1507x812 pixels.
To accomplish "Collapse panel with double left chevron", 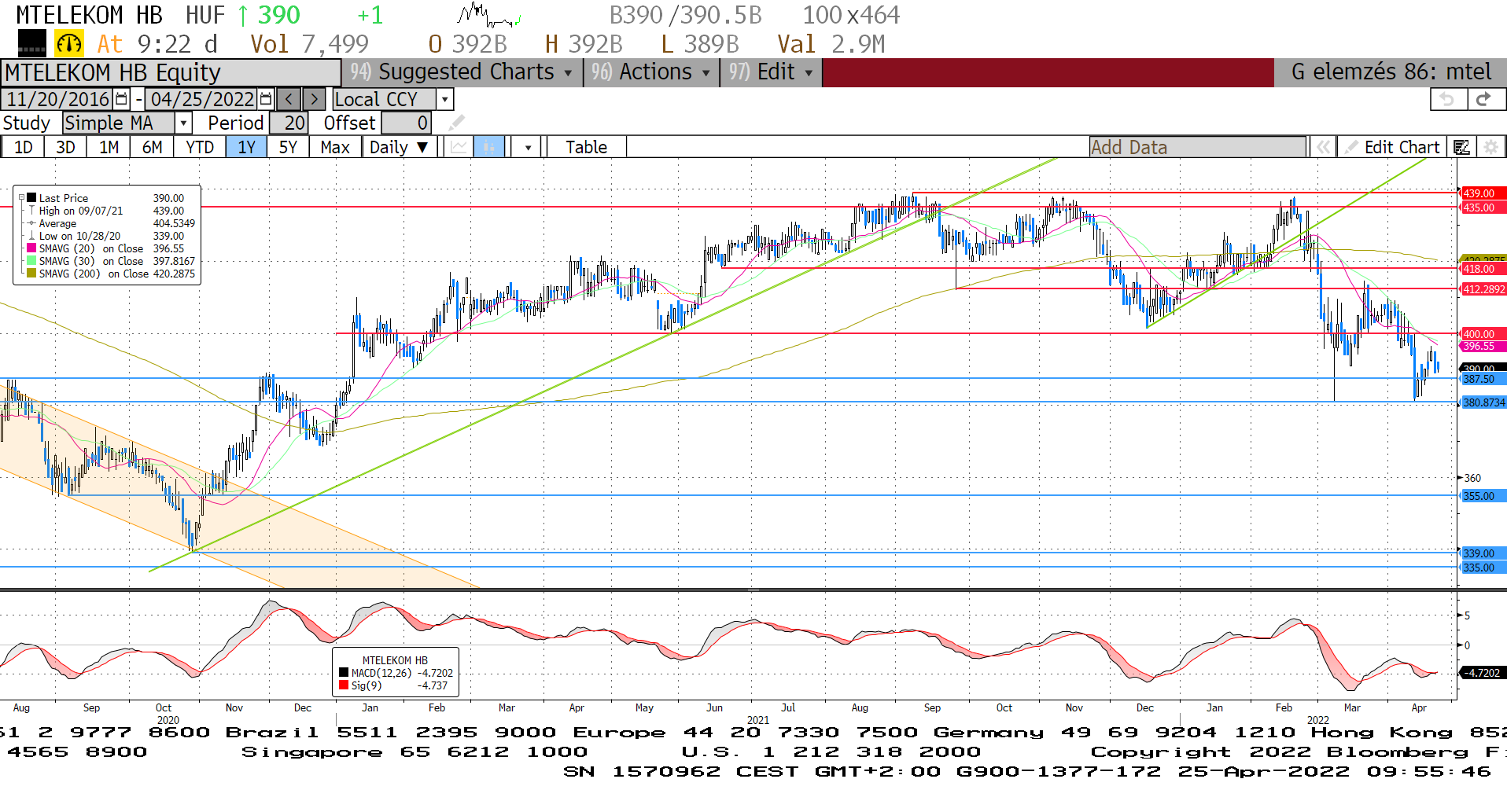I will (1323, 147).
